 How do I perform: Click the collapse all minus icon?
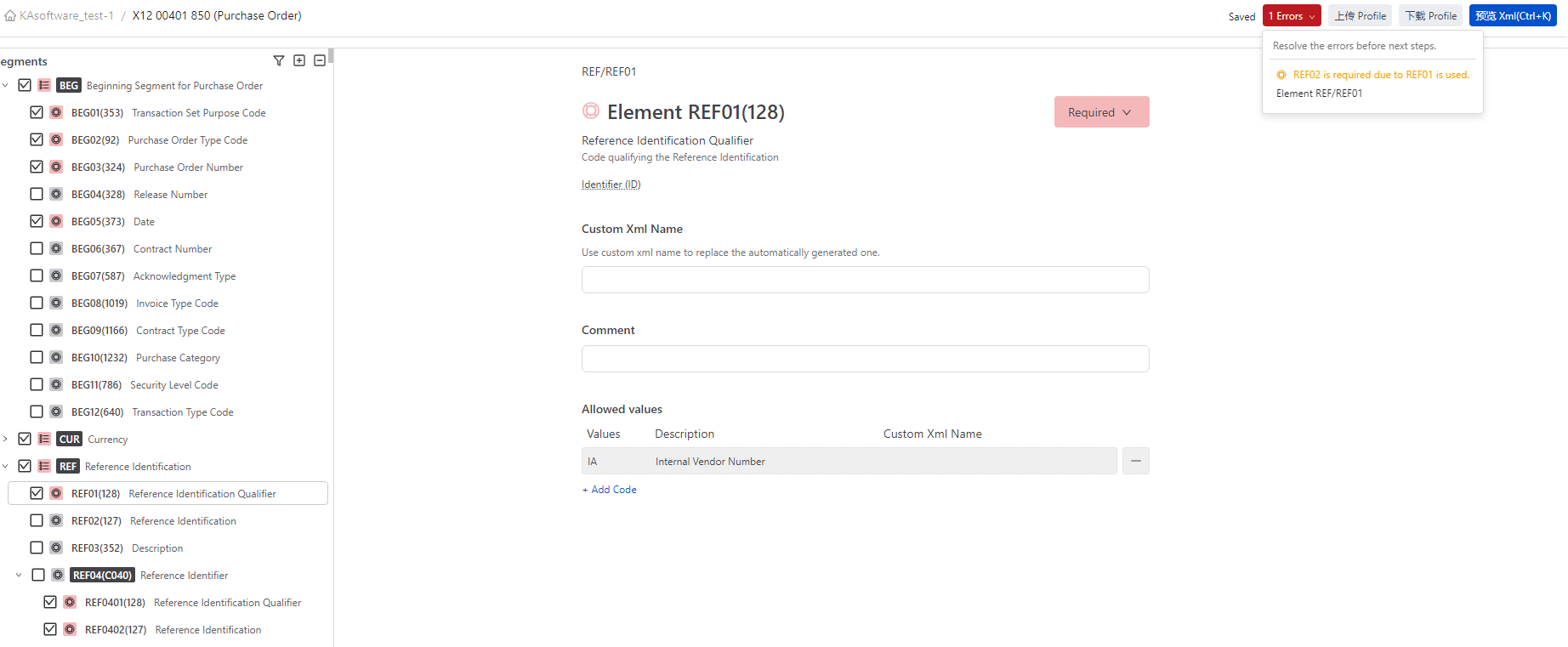tap(320, 60)
